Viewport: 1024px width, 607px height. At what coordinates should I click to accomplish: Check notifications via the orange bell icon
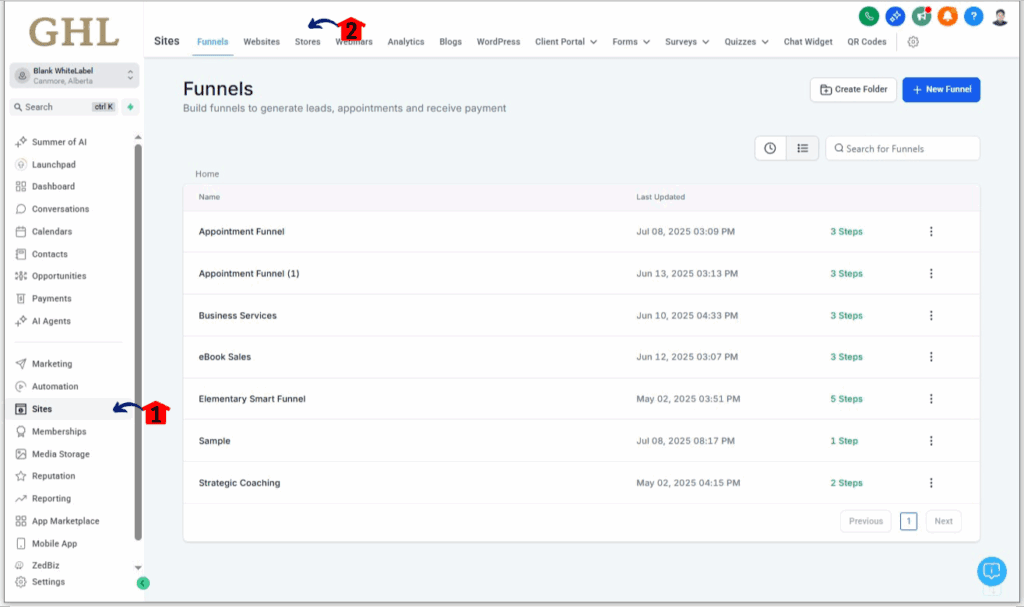point(946,16)
